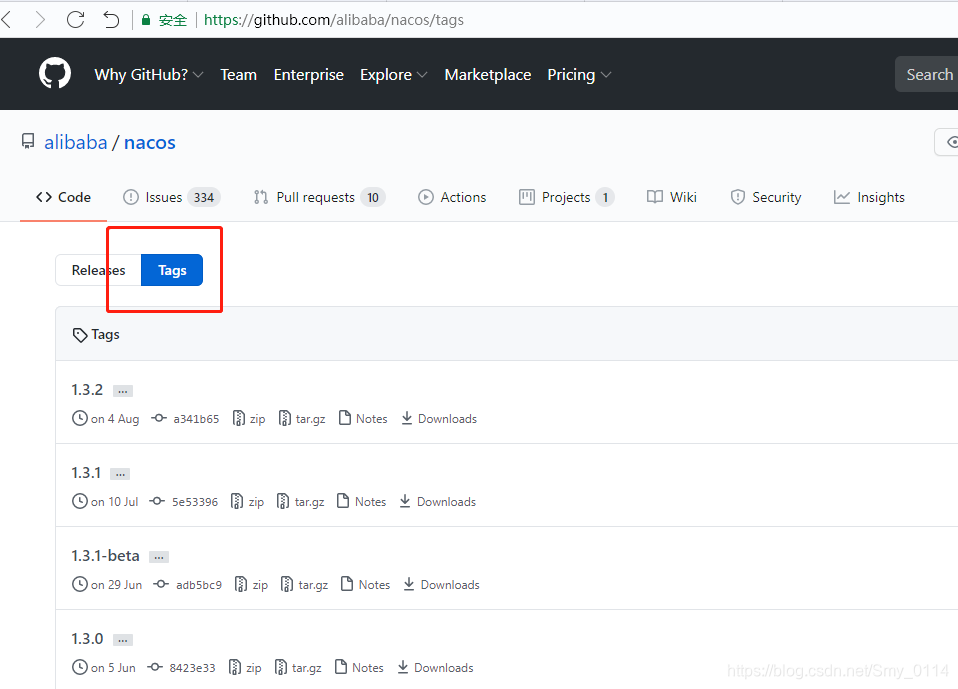This screenshot has width=958, height=689.
Task: Click the tag icon in Tags header
Action: pos(79,335)
